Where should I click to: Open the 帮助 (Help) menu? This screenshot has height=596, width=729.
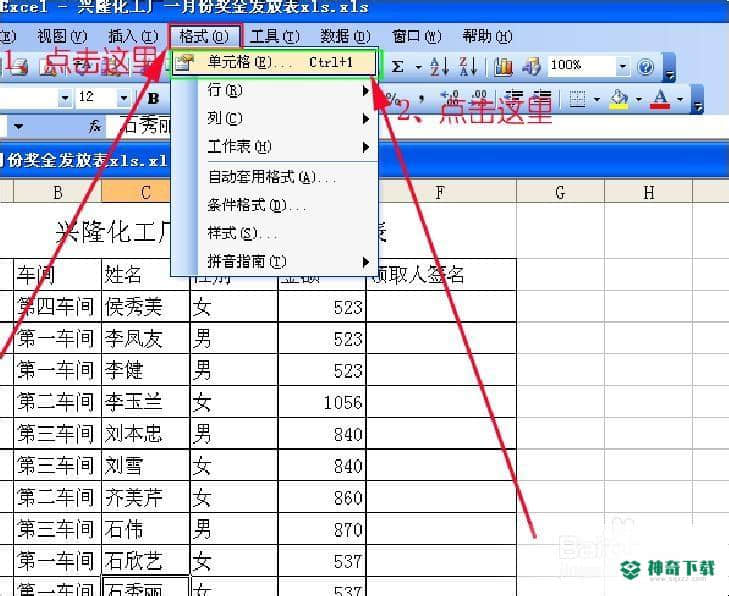coord(487,36)
